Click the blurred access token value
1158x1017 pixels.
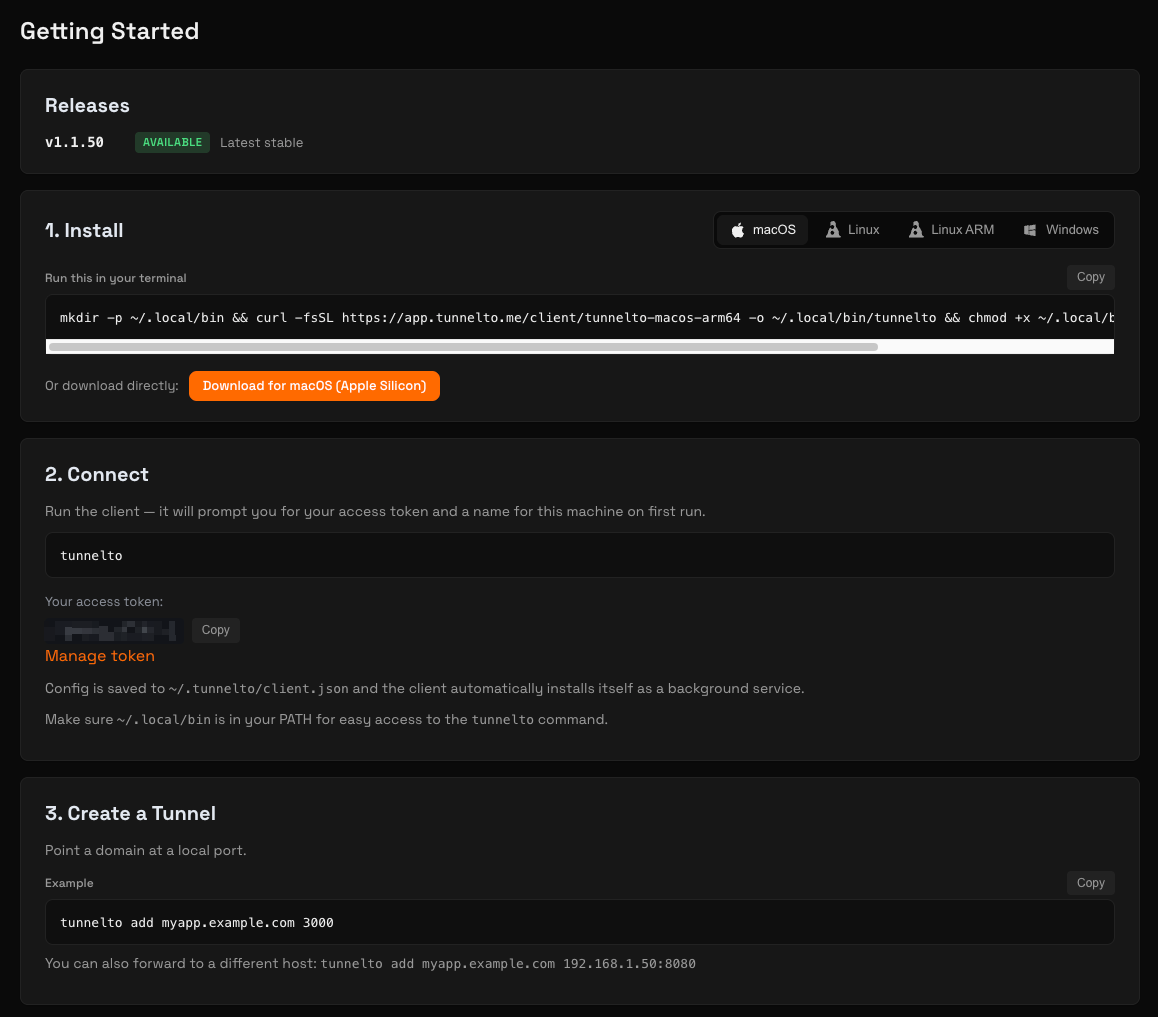[110, 630]
